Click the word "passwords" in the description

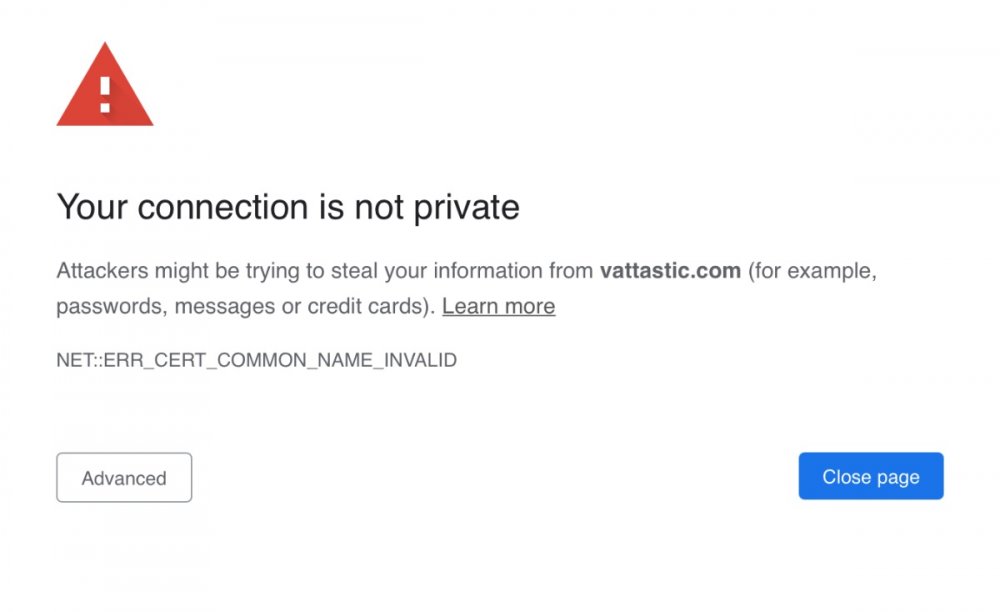[111, 306]
